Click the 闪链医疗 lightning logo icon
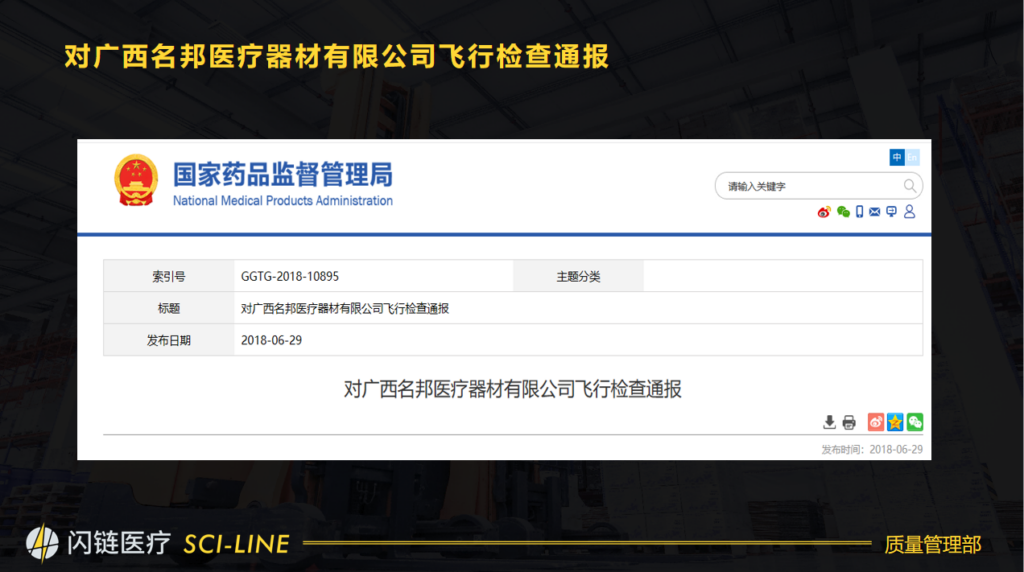Screen dimensions: 1024x572 point(43,543)
